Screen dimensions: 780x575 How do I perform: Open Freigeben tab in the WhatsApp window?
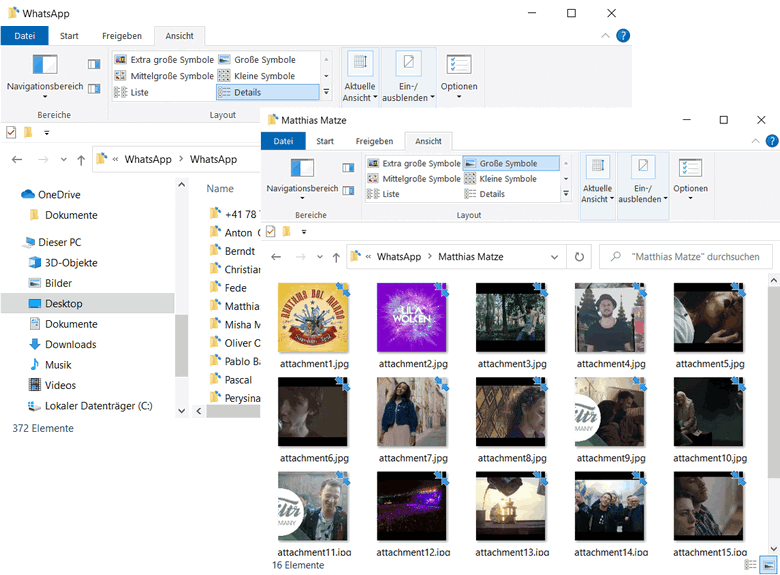click(x=122, y=36)
